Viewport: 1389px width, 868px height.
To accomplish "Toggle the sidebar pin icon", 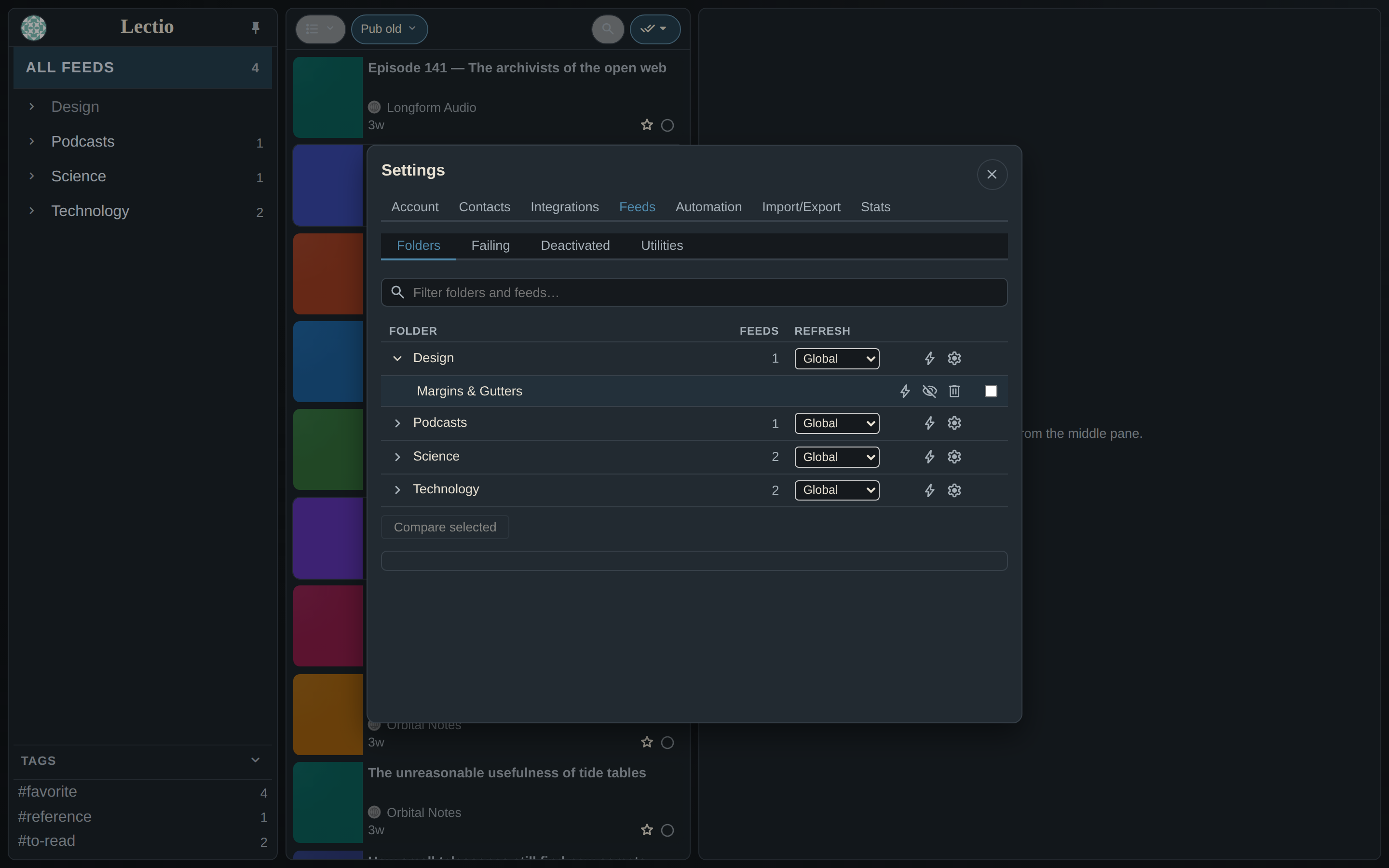I will tap(256, 27).
